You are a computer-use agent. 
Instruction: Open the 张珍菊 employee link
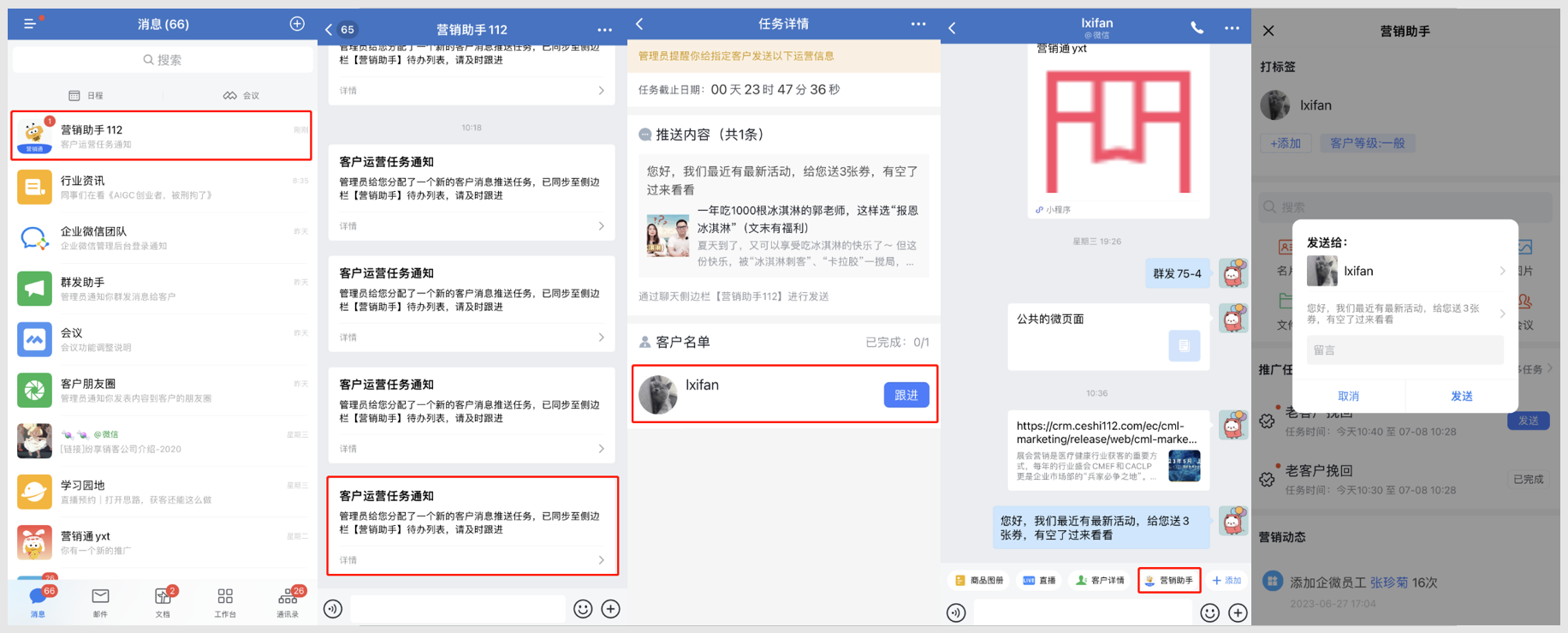pos(1389,582)
